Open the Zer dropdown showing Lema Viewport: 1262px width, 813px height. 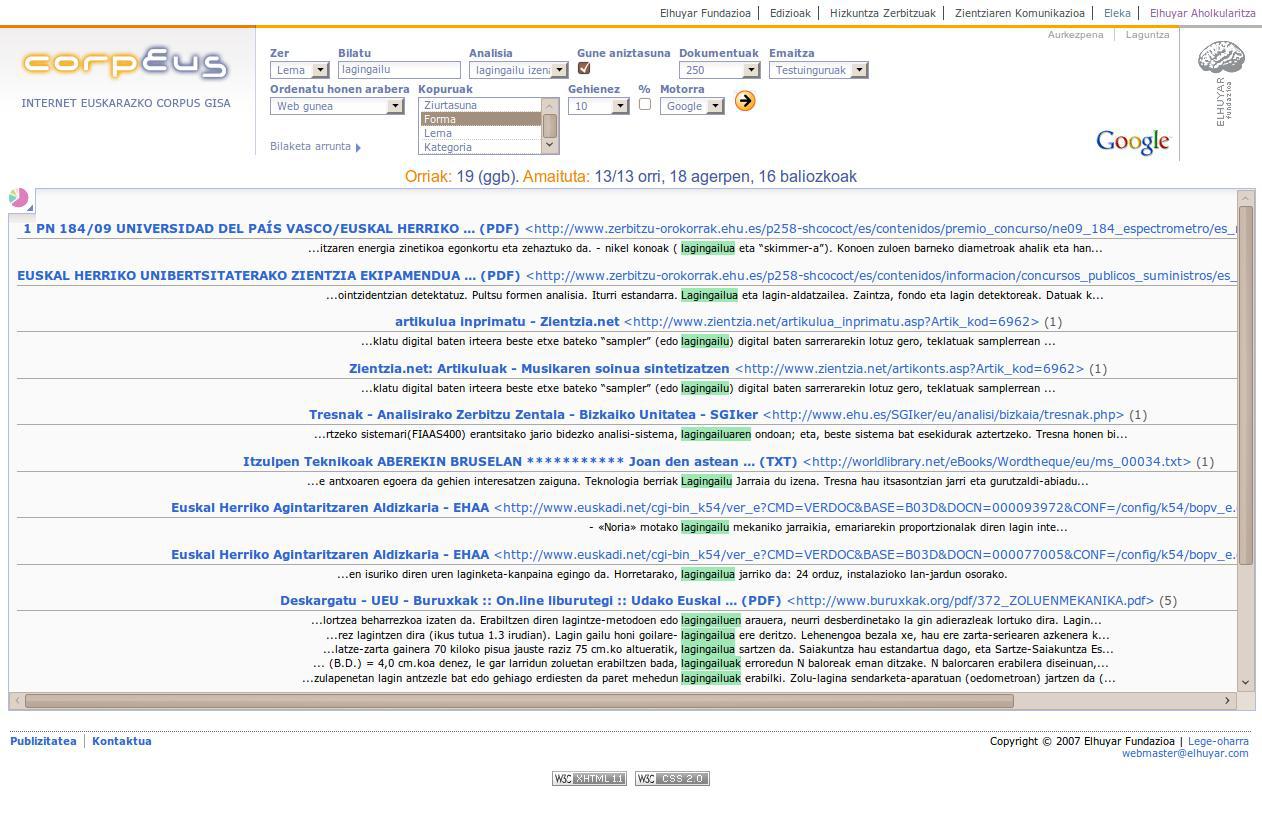tap(300, 70)
